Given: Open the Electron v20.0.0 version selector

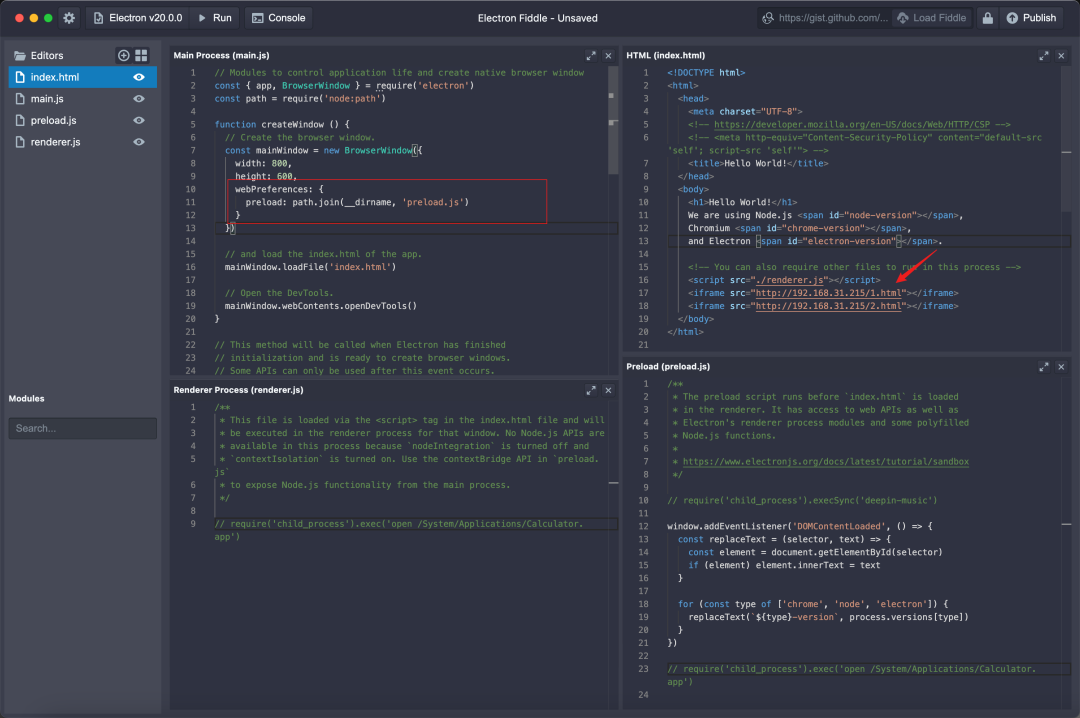Looking at the screenshot, I should [138, 18].
